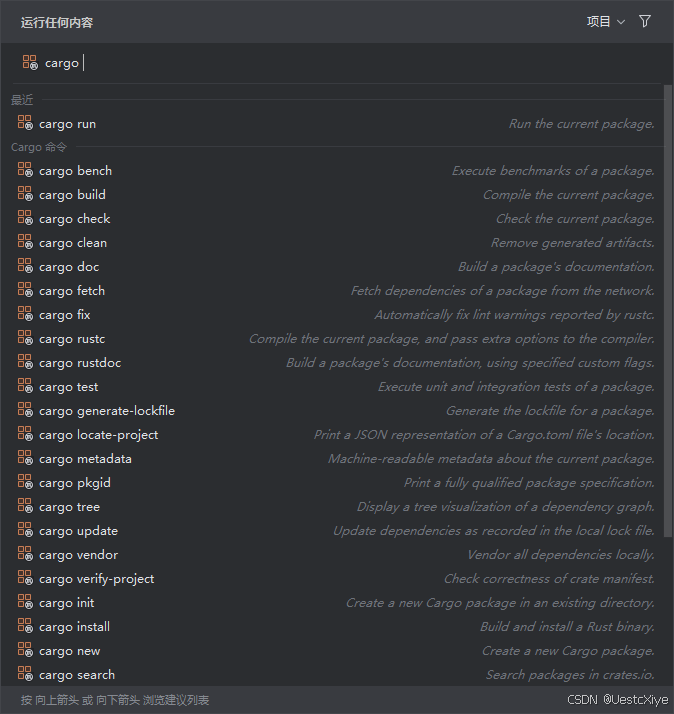The width and height of the screenshot is (674, 714).
Task: Click the filter funnel icon
Action: pyautogui.click(x=644, y=21)
